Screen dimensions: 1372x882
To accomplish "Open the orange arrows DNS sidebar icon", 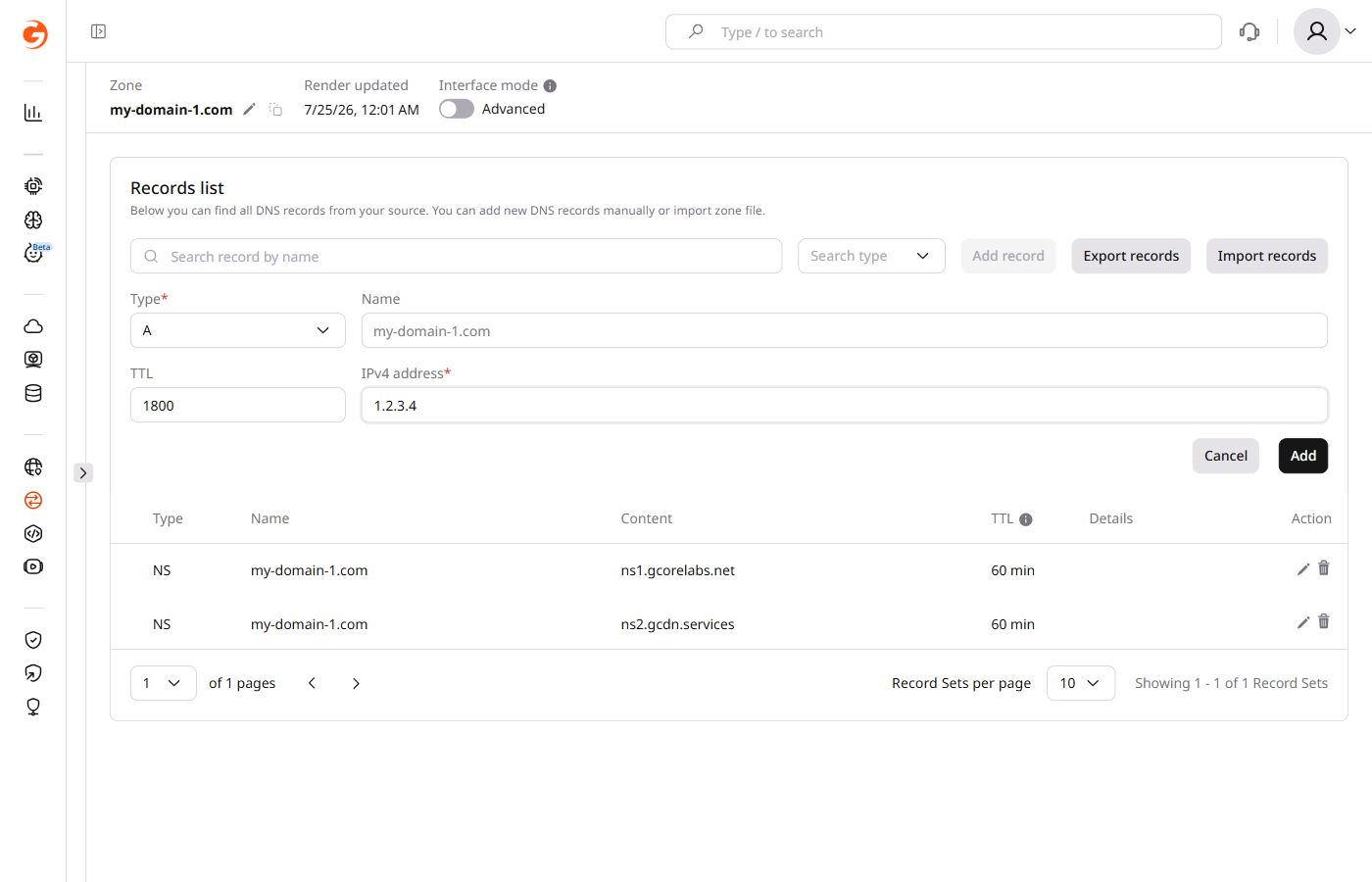I will pos(33,500).
